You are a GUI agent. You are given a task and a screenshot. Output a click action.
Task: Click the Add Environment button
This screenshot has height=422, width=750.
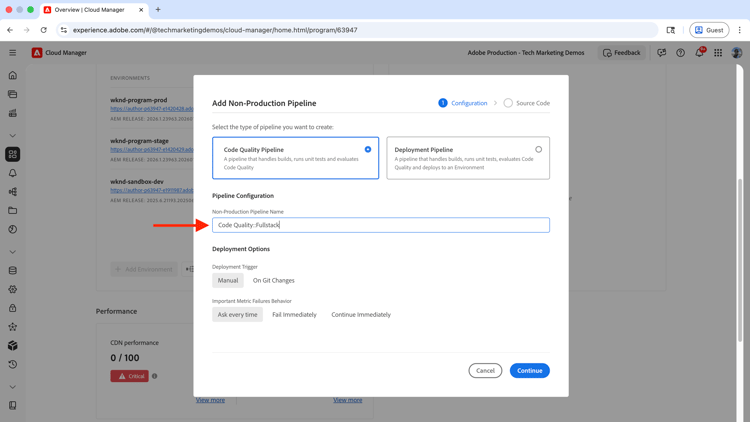144,269
